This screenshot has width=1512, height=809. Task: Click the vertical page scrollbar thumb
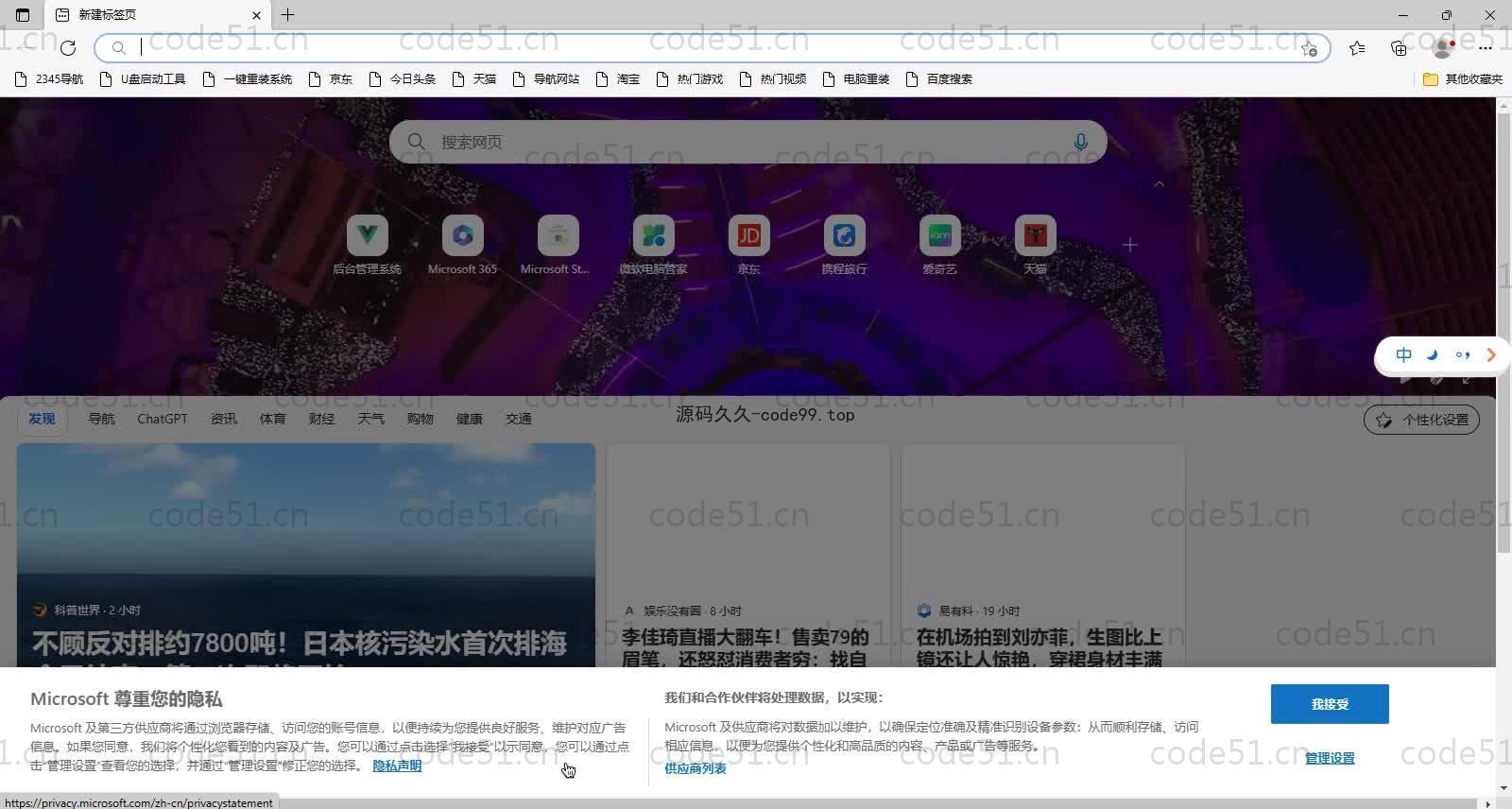tap(1503, 333)
